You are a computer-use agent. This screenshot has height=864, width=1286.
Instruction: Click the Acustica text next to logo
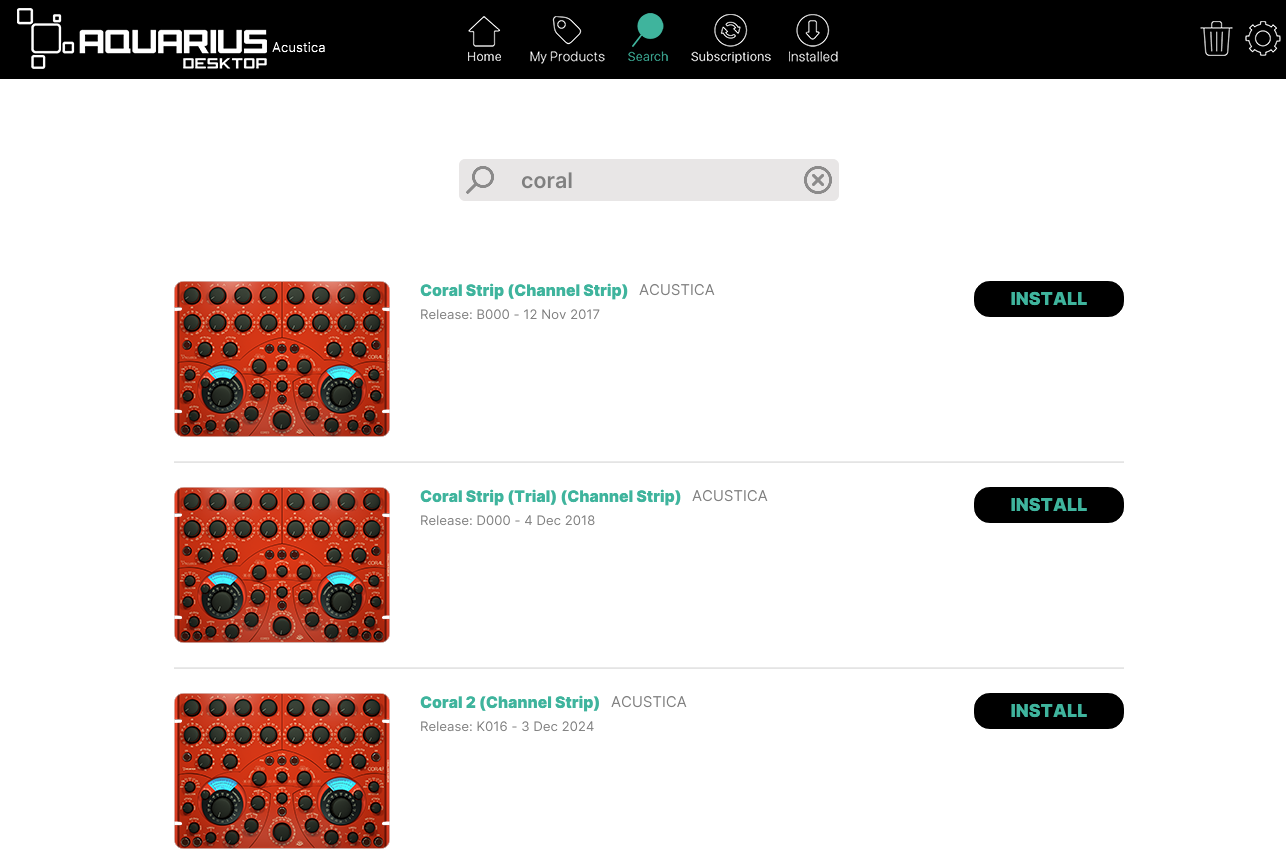pyautogui.click(x=299, y=47)
